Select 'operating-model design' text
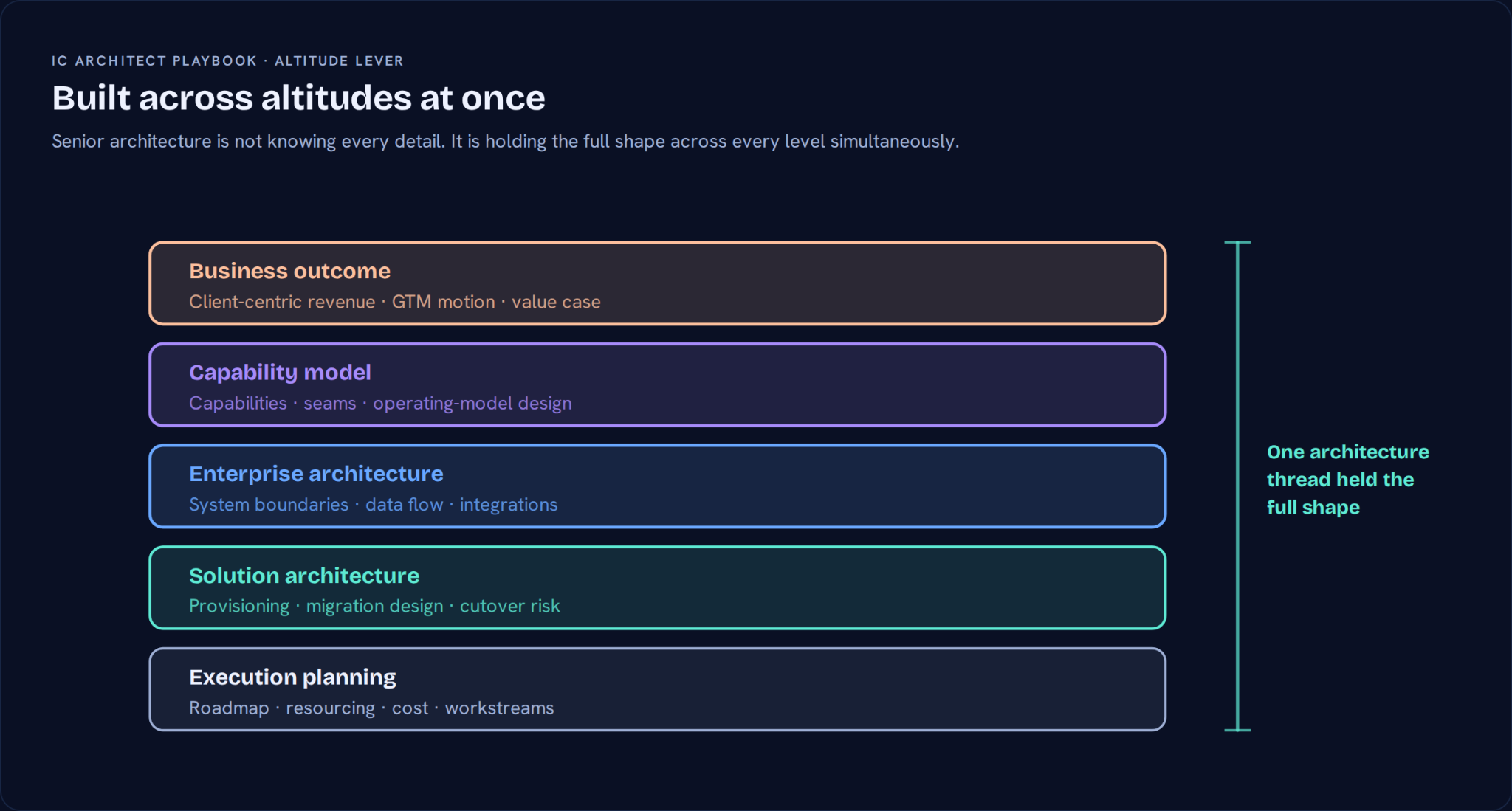Image resolution: width=1512 pixels, height=811 pixels. click(472, 404)
